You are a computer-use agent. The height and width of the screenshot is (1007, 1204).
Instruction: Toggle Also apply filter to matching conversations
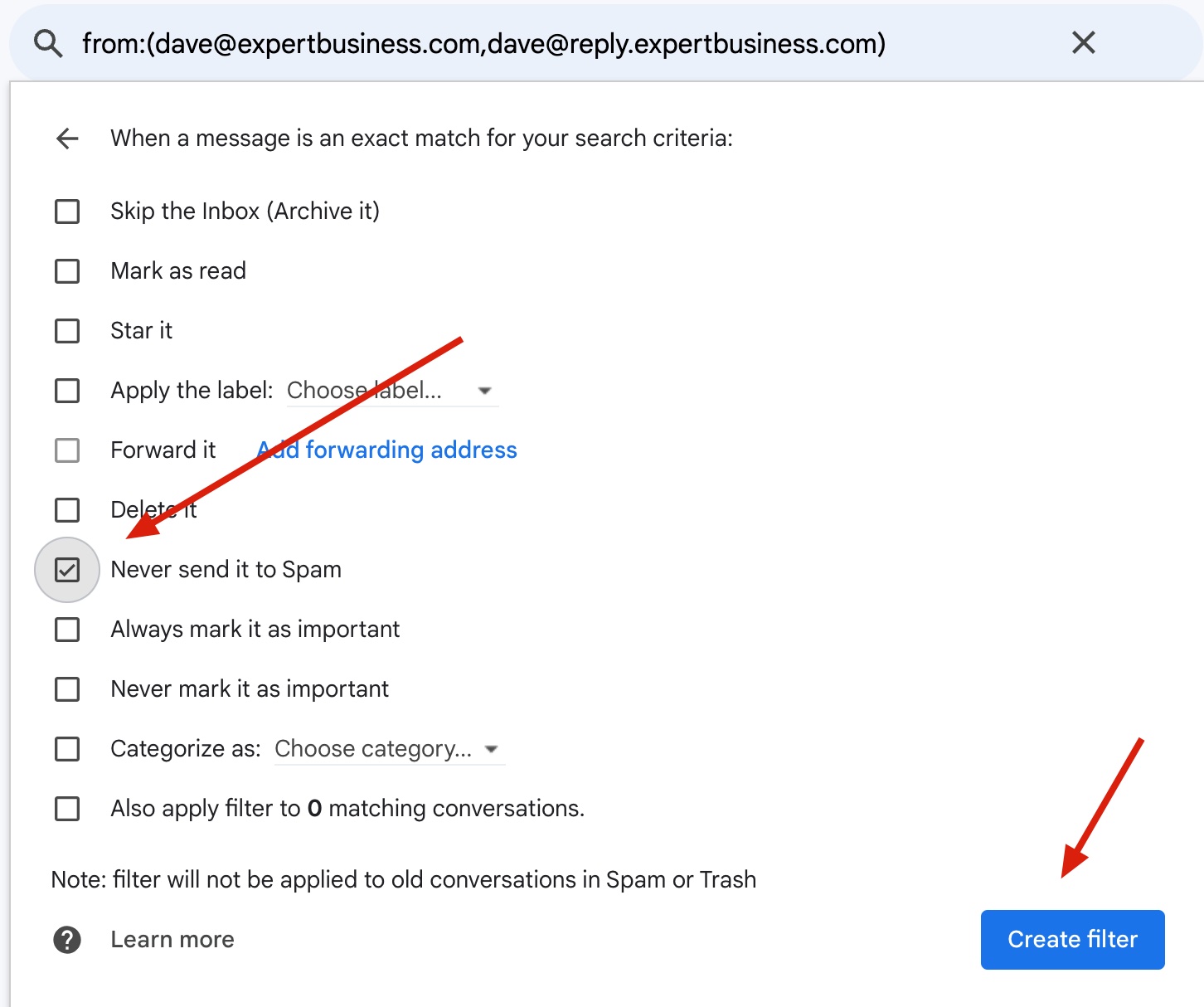click(x=67, y=809)
